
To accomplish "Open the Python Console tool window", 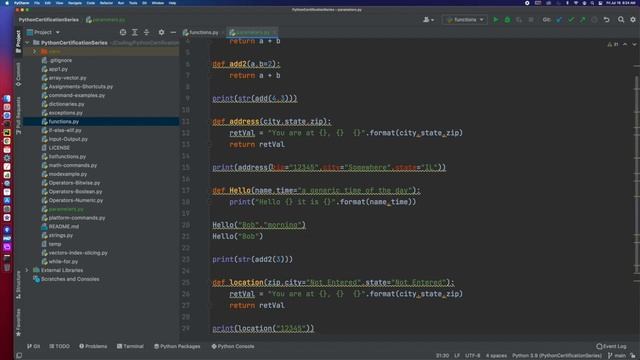I will (233, 346).
